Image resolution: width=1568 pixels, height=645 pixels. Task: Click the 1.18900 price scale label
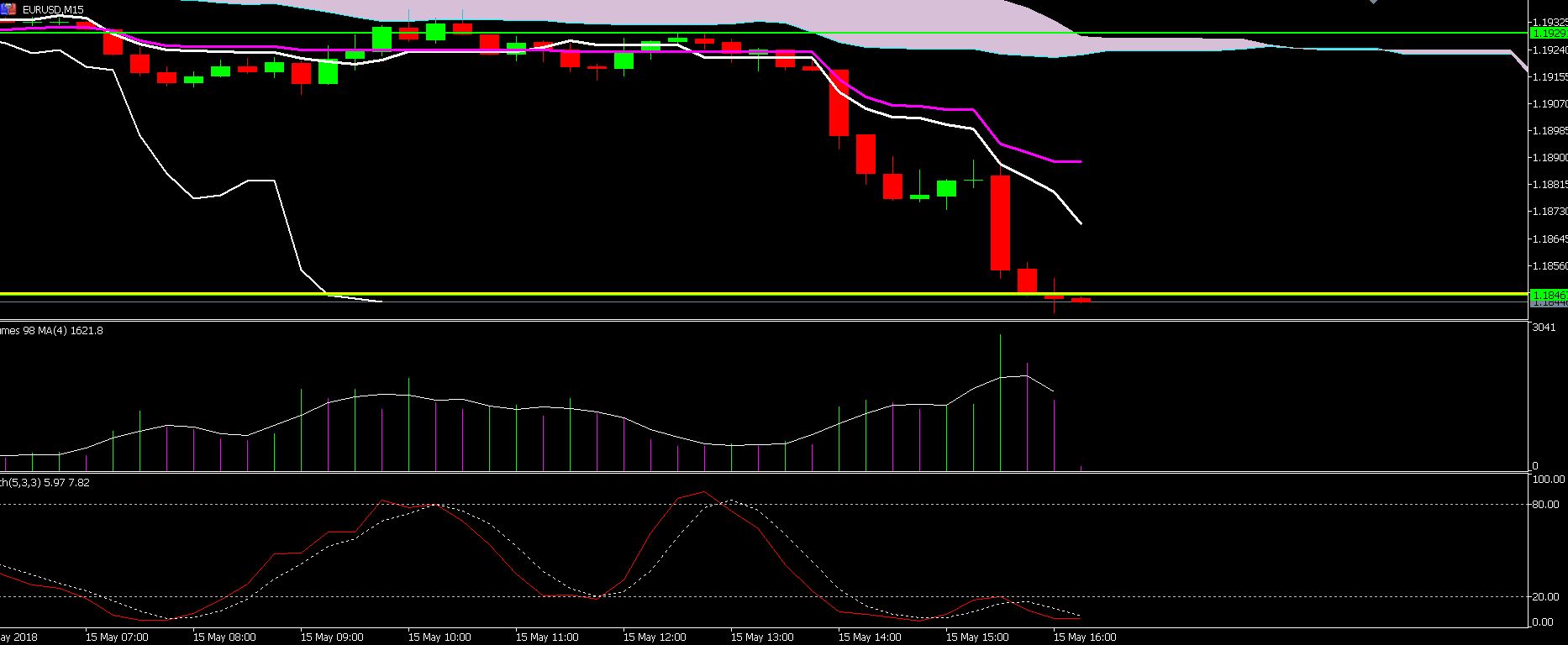pyautogui.click(x=1550, y=157)
